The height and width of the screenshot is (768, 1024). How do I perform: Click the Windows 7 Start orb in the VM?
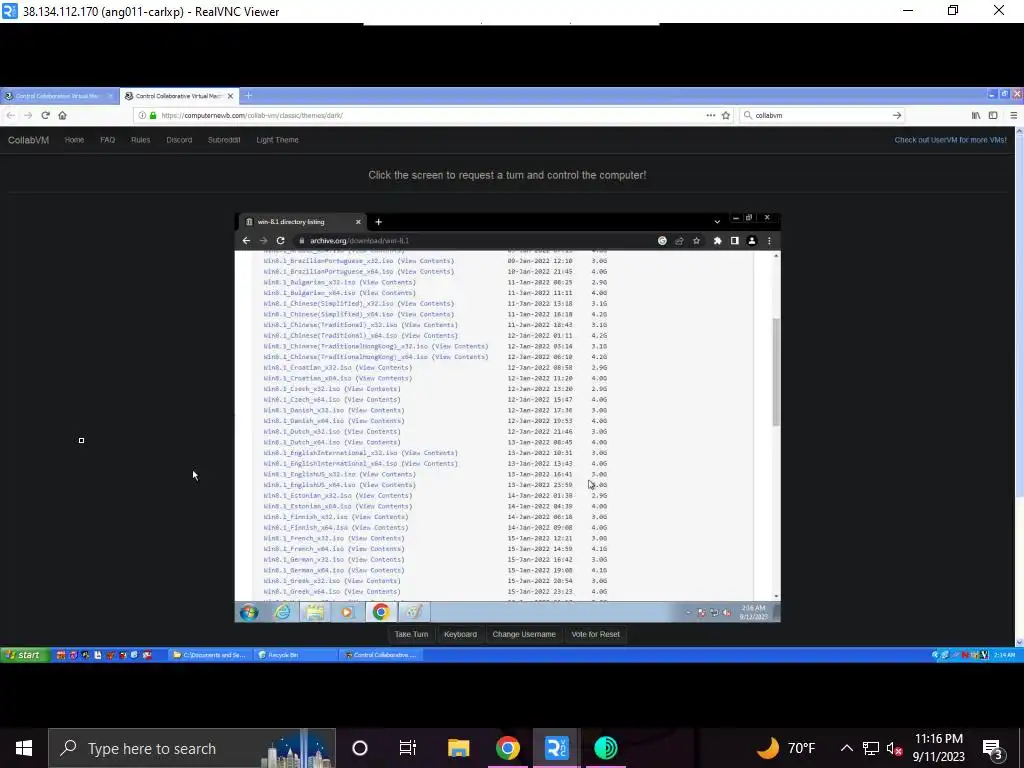[249, 613]
